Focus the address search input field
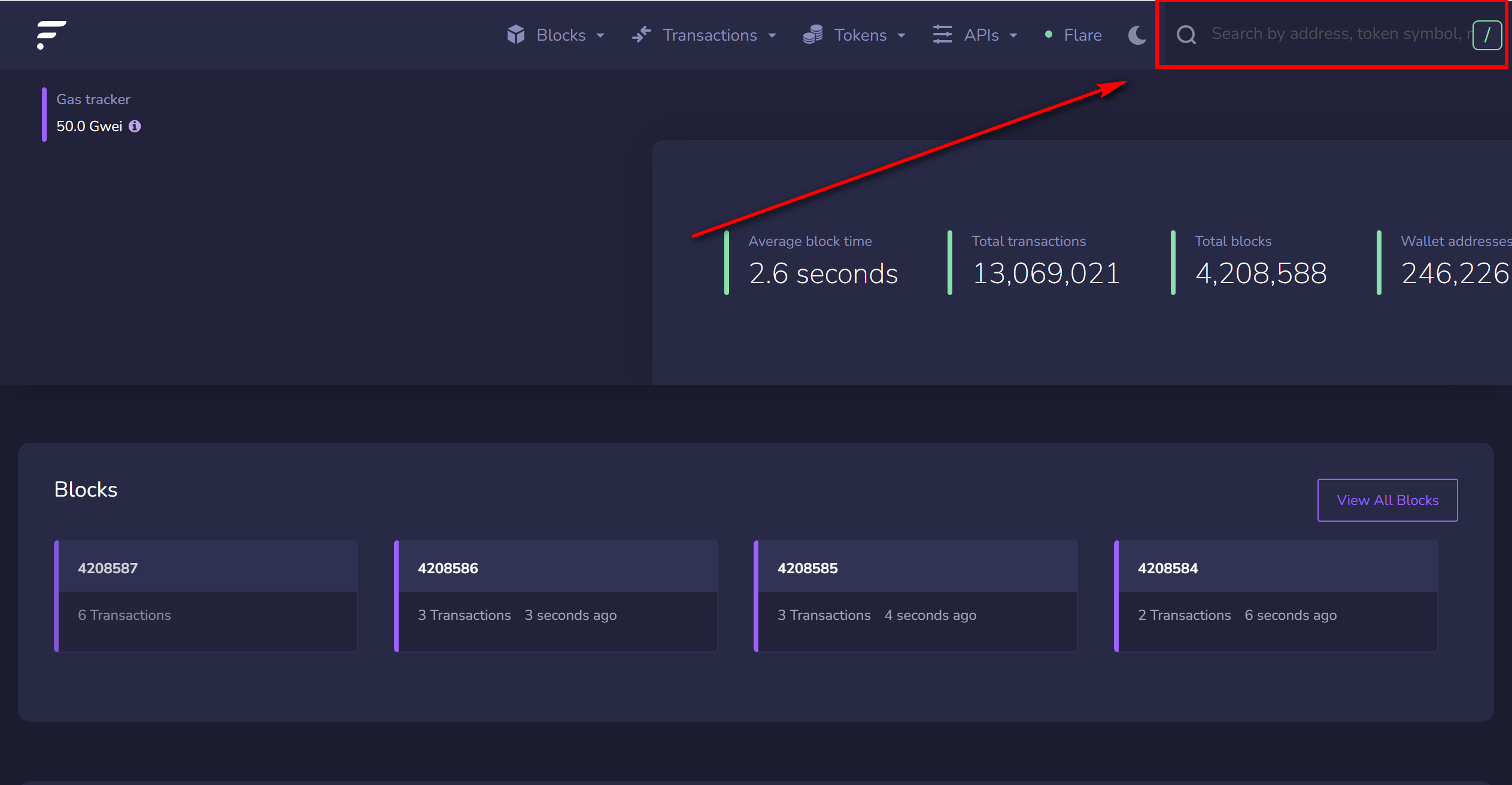The image size is (1512, 785). (1335, 34)
